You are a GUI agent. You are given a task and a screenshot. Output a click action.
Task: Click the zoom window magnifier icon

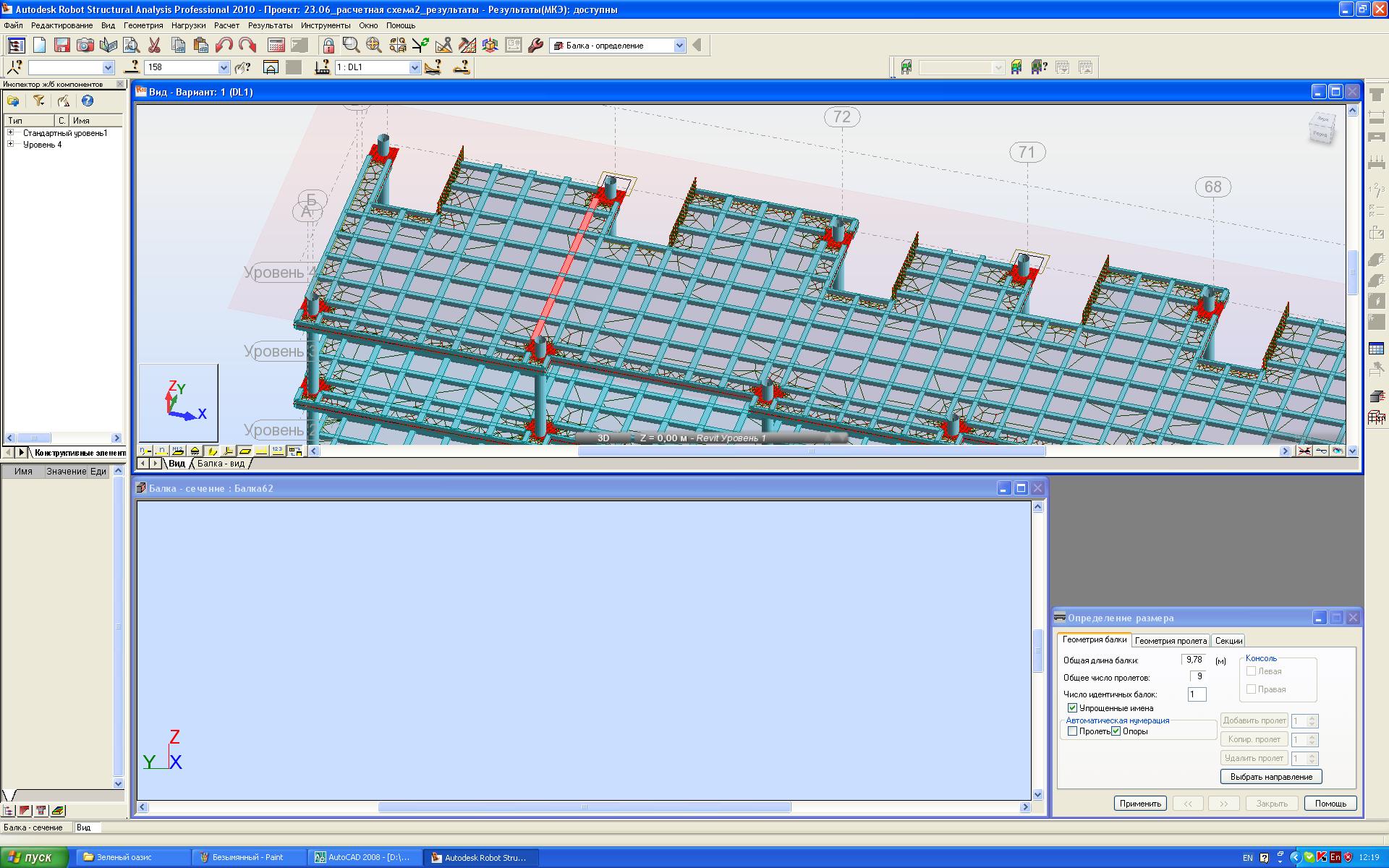[351, 45]
